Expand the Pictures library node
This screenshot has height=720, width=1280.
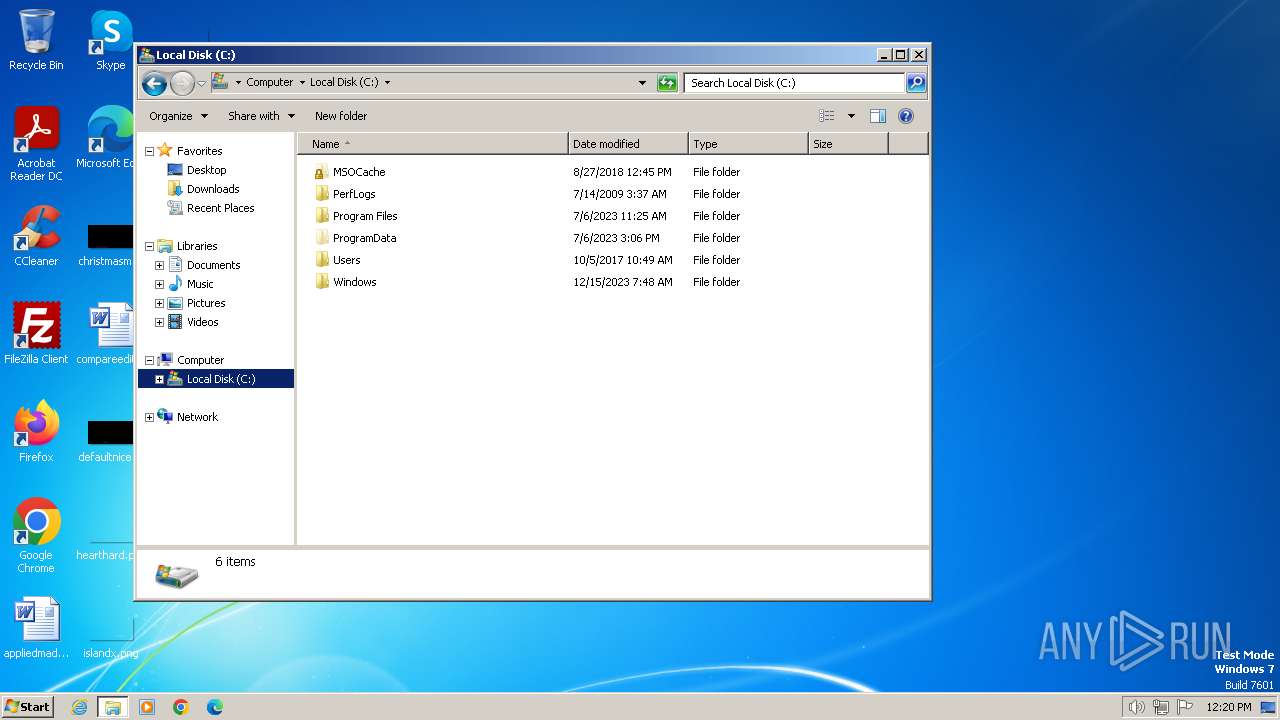pyautogui.click(x=159, y=303)
